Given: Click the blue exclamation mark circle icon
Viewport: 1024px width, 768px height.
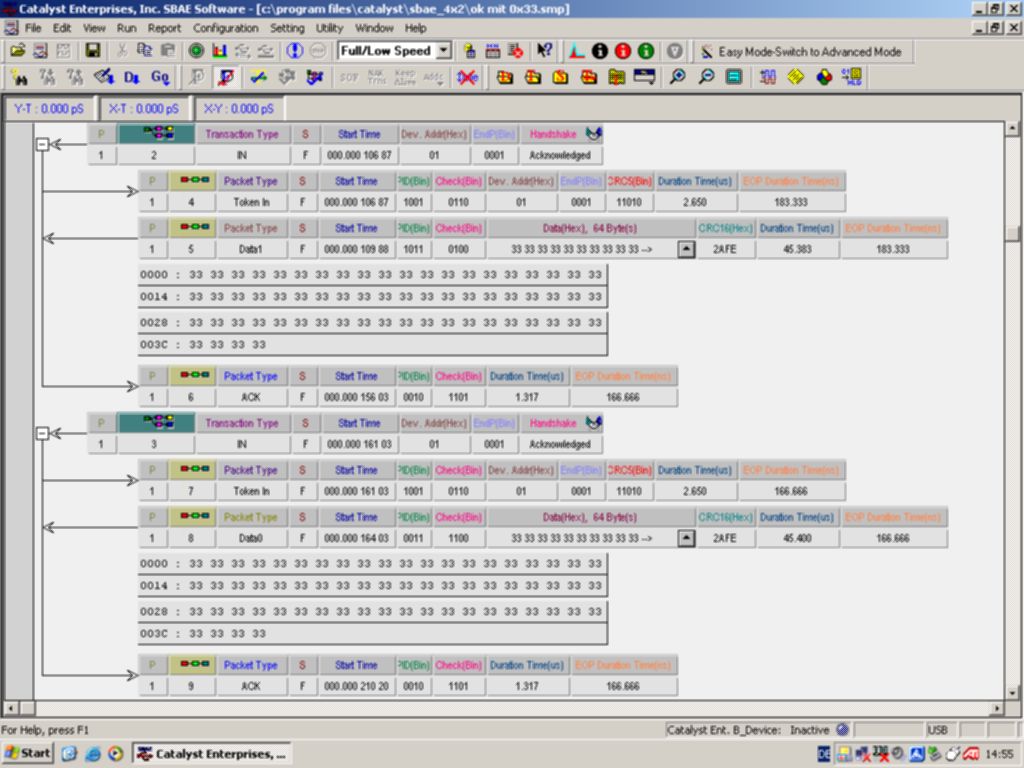Looking at the screenshot, I should 295,50.
